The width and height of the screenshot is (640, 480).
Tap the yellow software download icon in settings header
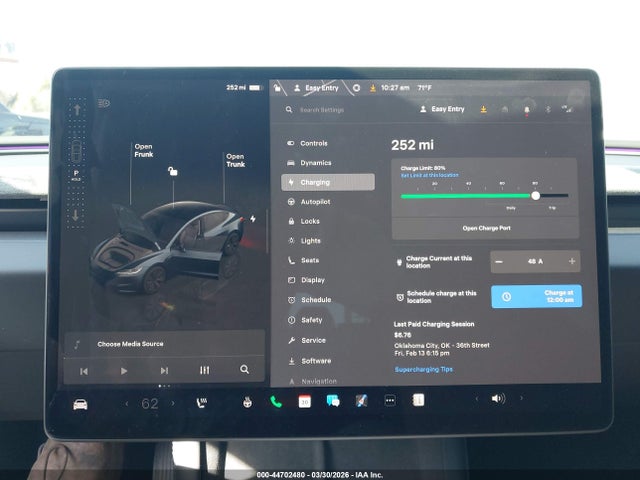pos(483,109)
